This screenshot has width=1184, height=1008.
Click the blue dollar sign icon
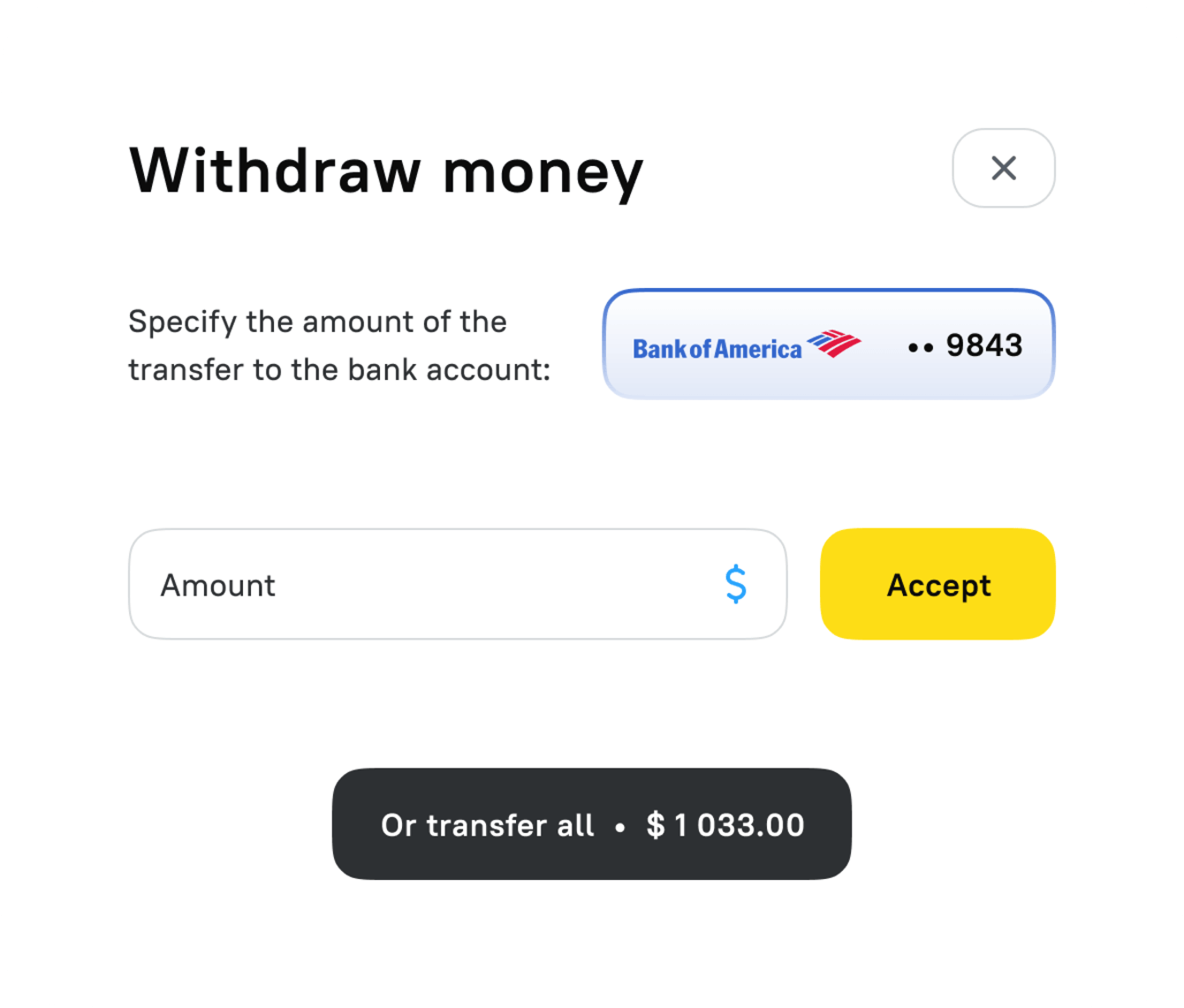point(735,585)
